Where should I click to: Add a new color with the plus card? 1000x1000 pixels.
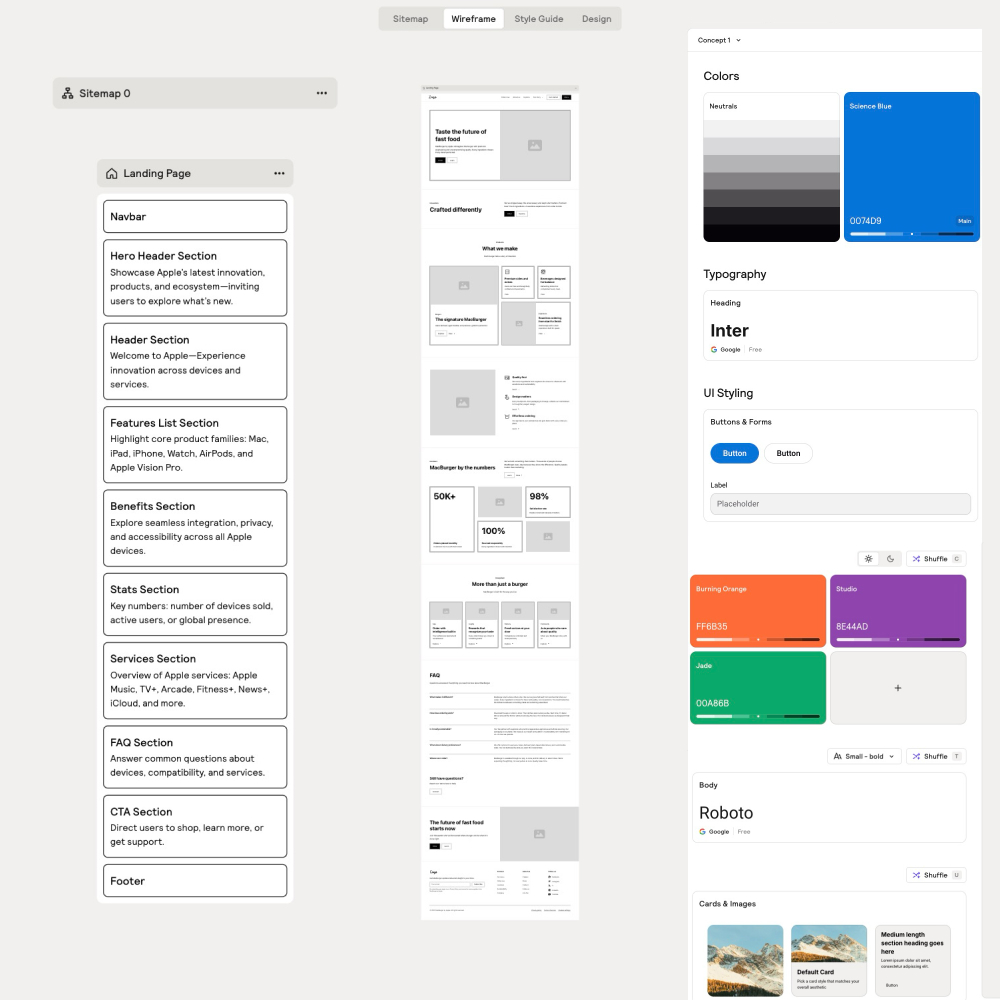[x=898, y=688]
